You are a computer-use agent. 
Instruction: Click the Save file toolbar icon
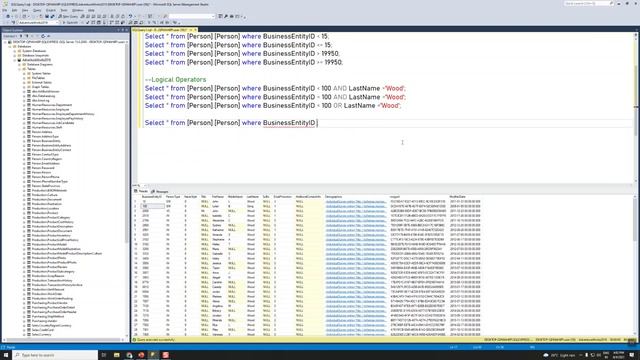pos(47,16)
